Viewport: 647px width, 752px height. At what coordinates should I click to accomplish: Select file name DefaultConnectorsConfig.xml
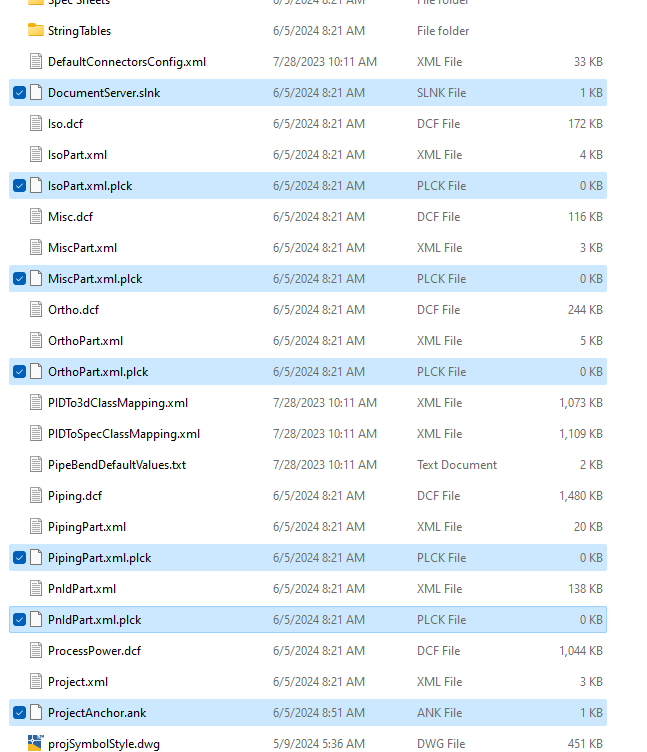click(x=127, y=62)
